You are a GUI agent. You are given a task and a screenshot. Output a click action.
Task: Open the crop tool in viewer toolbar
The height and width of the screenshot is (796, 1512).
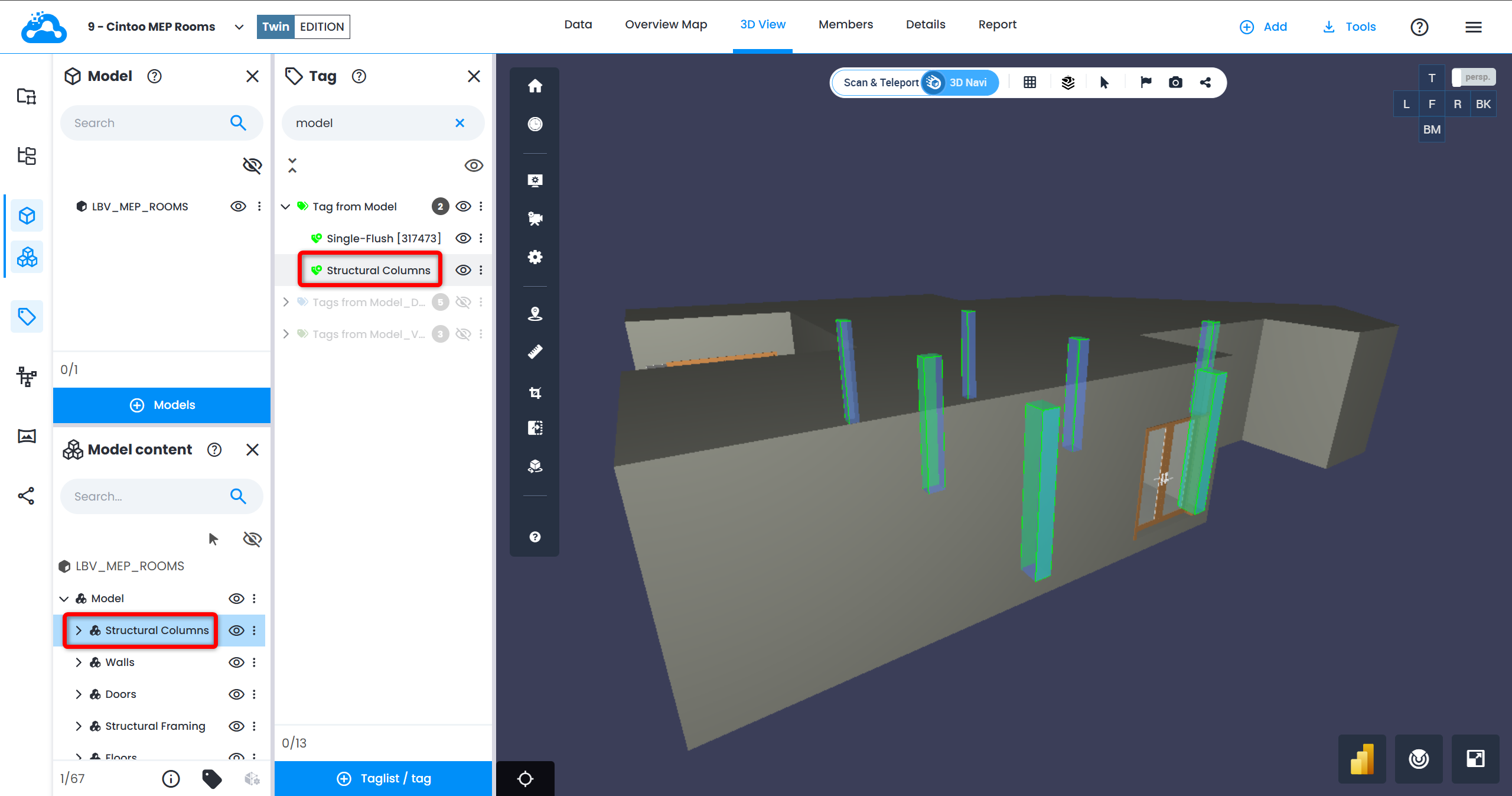pos(535,392)
